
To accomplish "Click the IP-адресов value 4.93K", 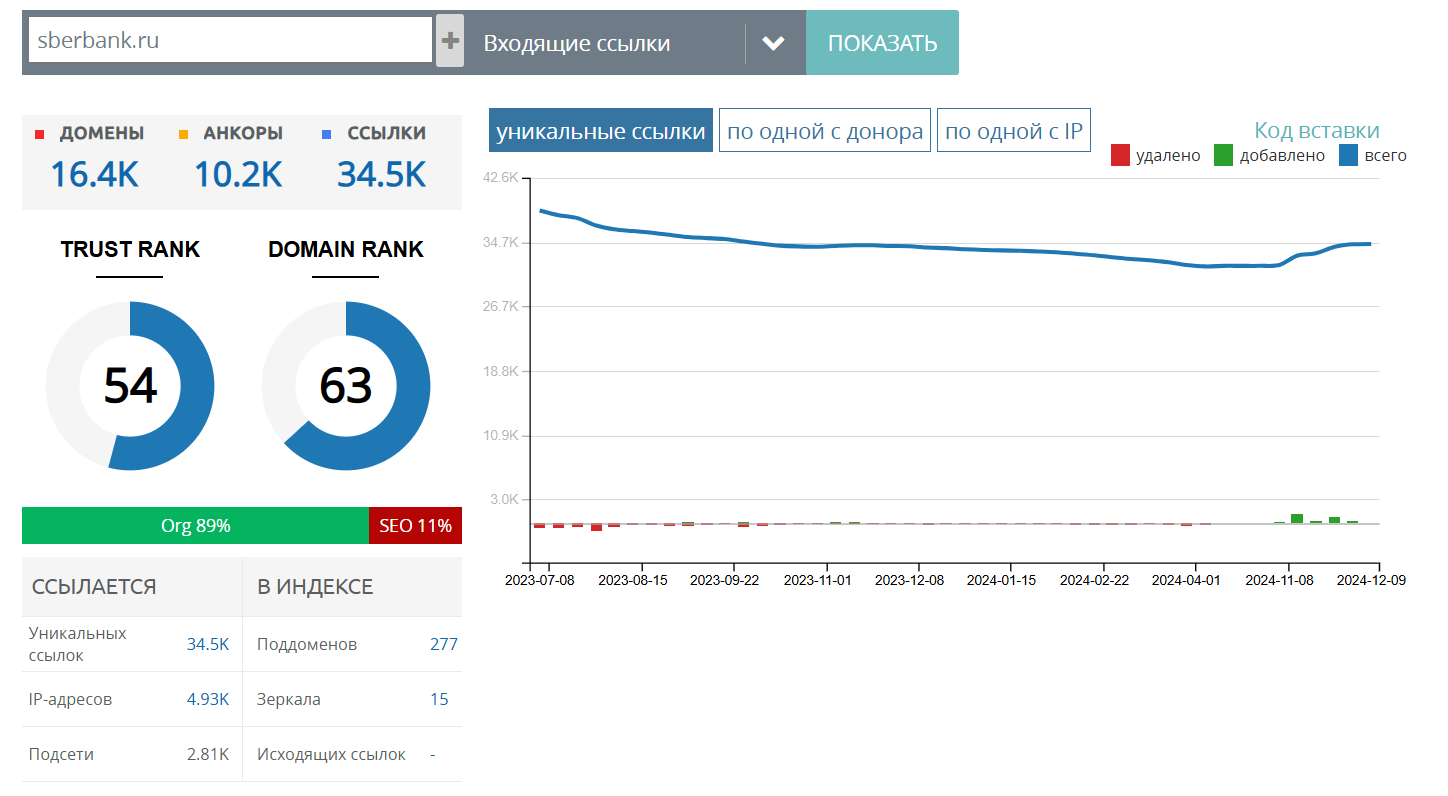I will point(208,699).
